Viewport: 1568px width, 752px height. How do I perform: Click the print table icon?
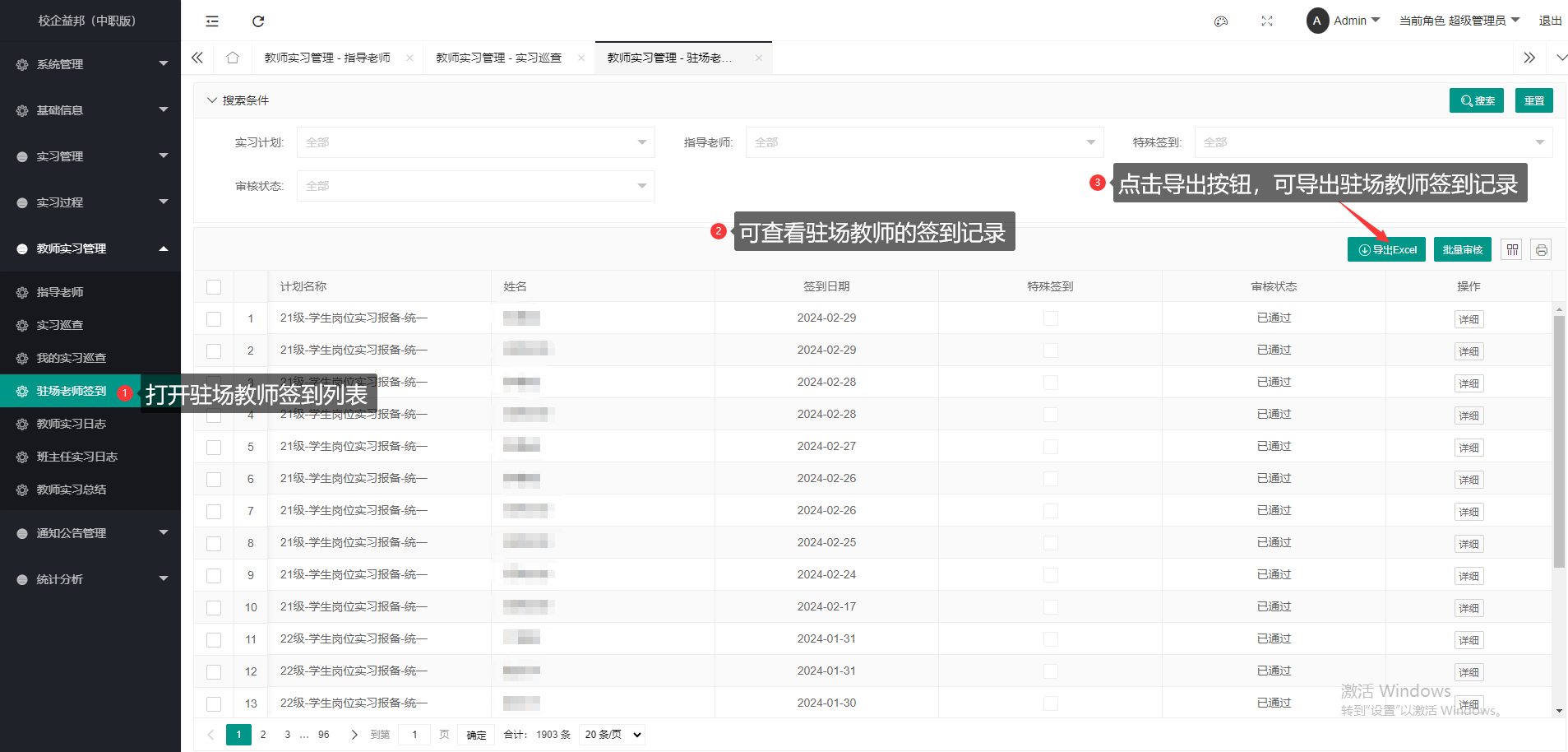coord(1541,249)
